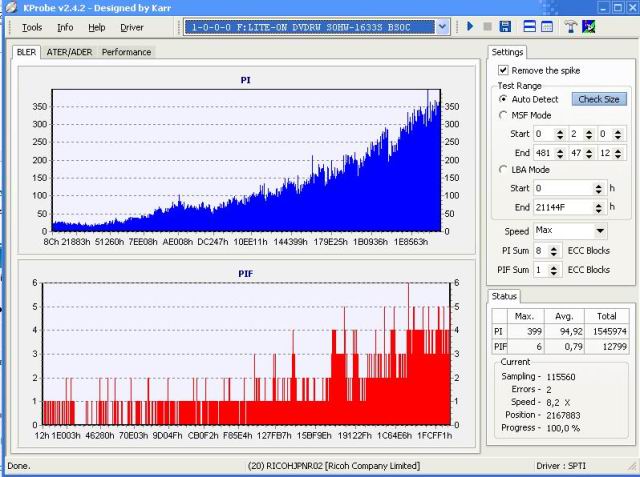Image resolution: width=640 pixels, height=477 pixels.
Task: Switch to the BLER tab
Action: point(27,52)
